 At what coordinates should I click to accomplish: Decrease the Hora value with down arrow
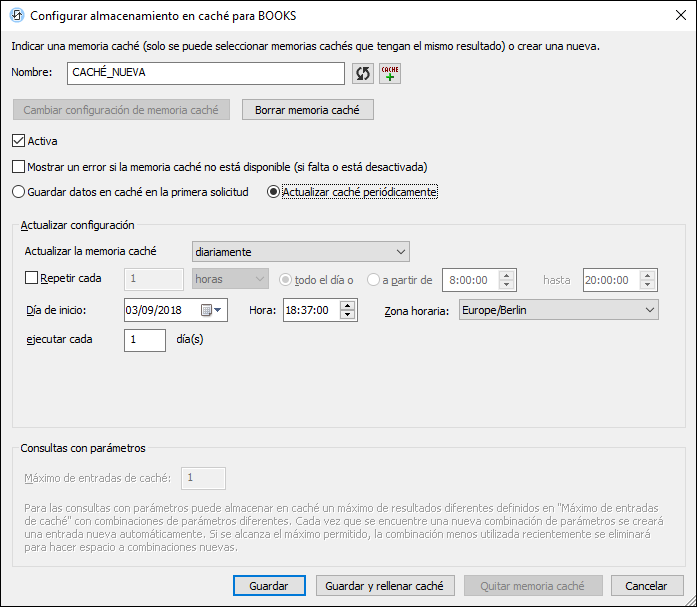click(348, 316)
